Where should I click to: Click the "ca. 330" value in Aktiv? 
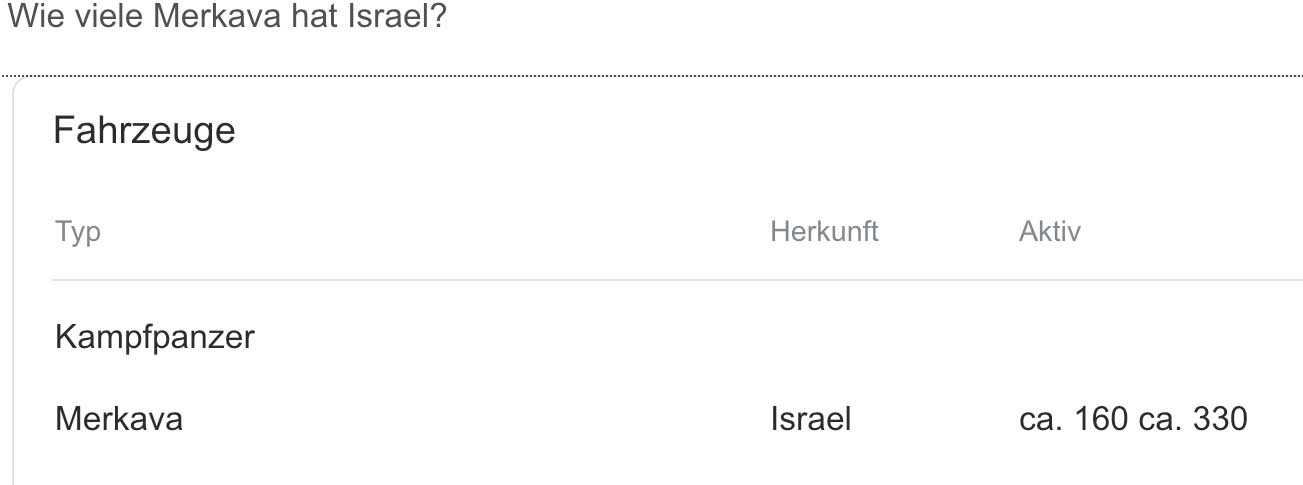[1193, 419]
